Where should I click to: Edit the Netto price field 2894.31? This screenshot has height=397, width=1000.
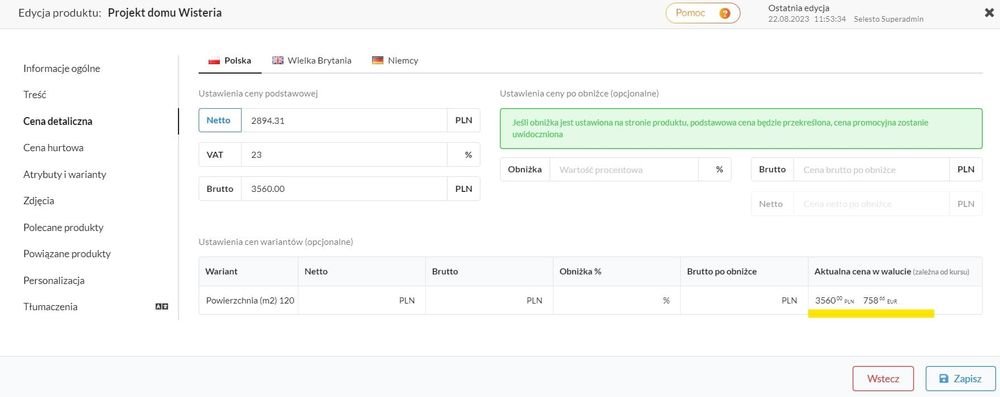click(344, 120)
